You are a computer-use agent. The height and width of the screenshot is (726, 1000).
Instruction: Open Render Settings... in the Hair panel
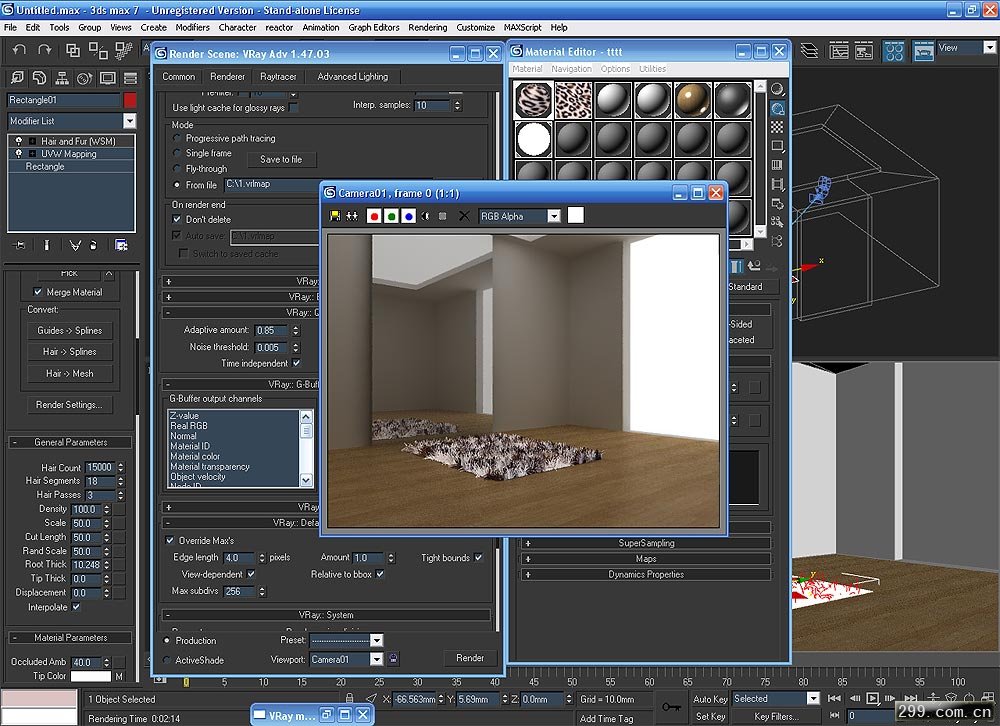69,404
